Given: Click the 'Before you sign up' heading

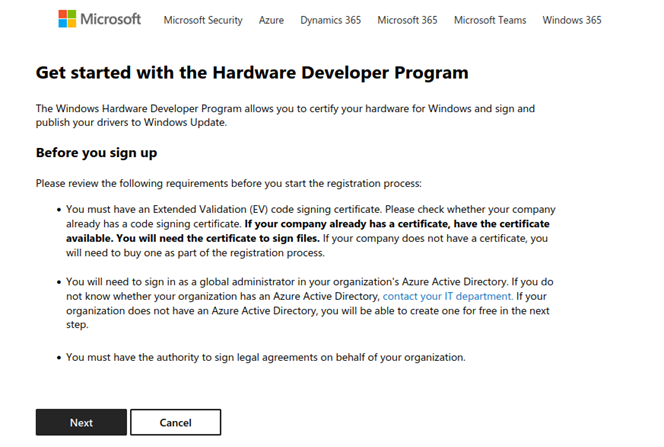Looking at the screenshot, I should [x=97, y=153].
